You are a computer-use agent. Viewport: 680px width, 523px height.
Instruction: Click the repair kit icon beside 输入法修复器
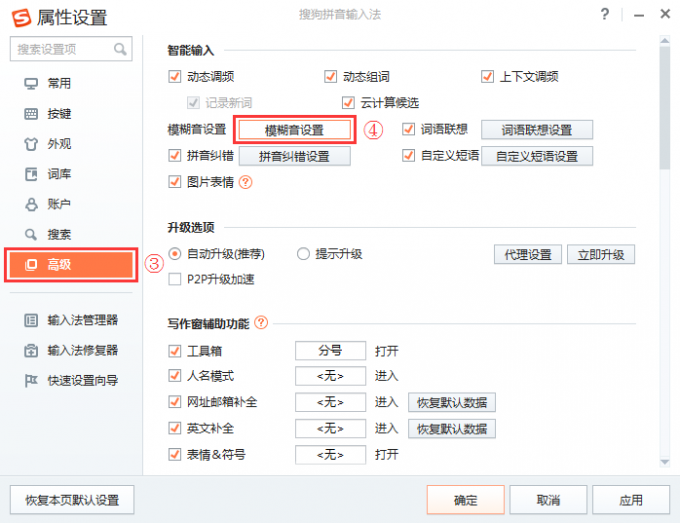coord(31,350)
